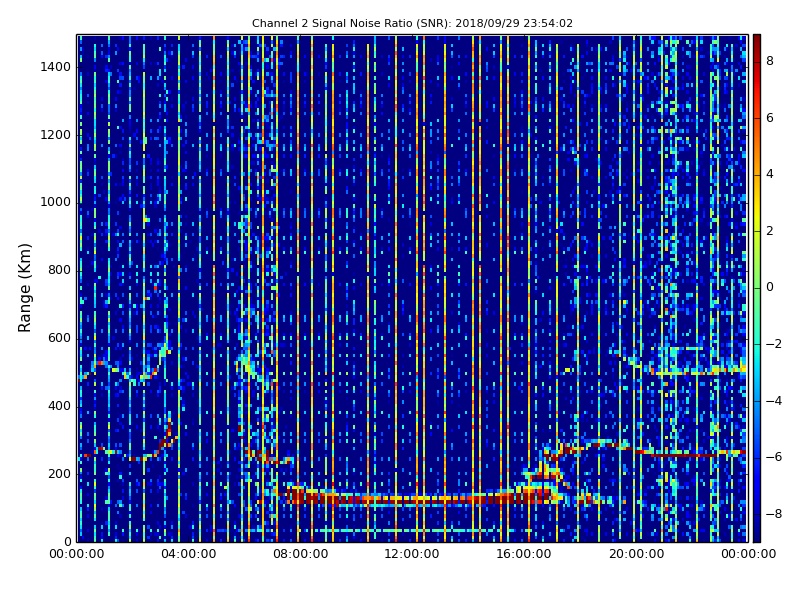The height and width of the screenshot is (600, 800).
Task: Click the colorbar label 6
Action: [770, 117]
